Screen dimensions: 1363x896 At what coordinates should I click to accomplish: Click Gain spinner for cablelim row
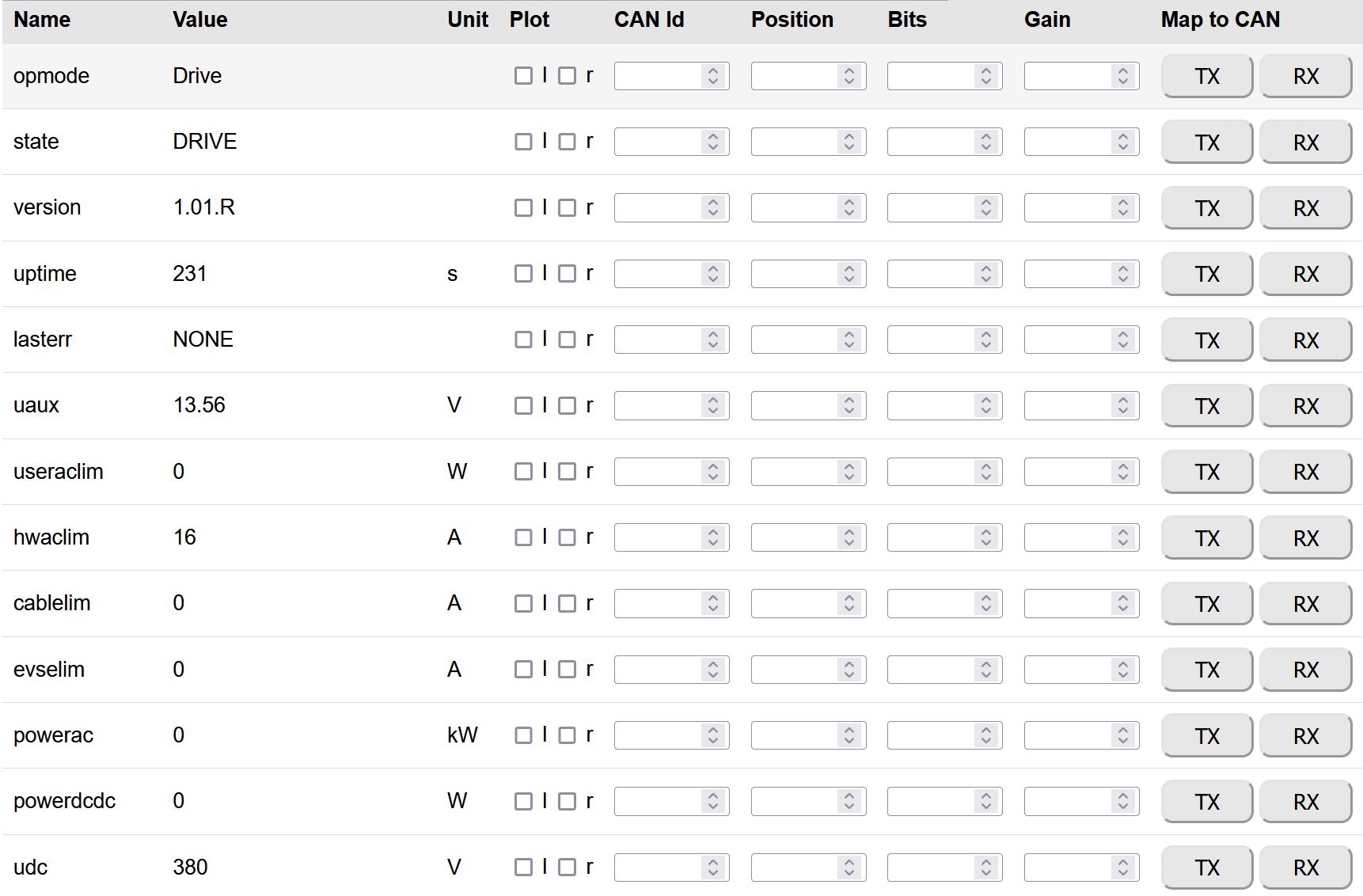pos(1123,603)
